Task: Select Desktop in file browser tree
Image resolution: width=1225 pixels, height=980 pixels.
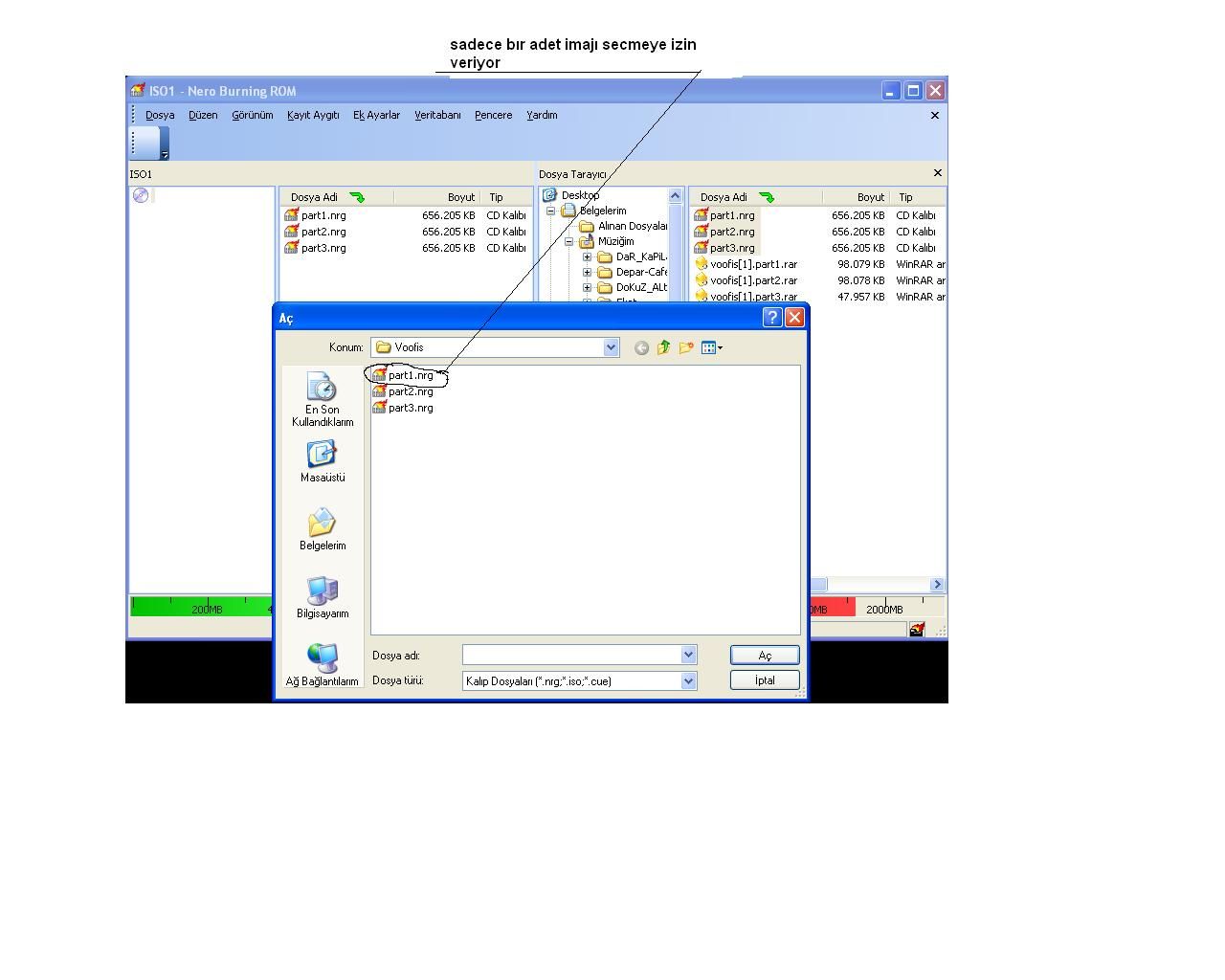Action: (580, 195)
